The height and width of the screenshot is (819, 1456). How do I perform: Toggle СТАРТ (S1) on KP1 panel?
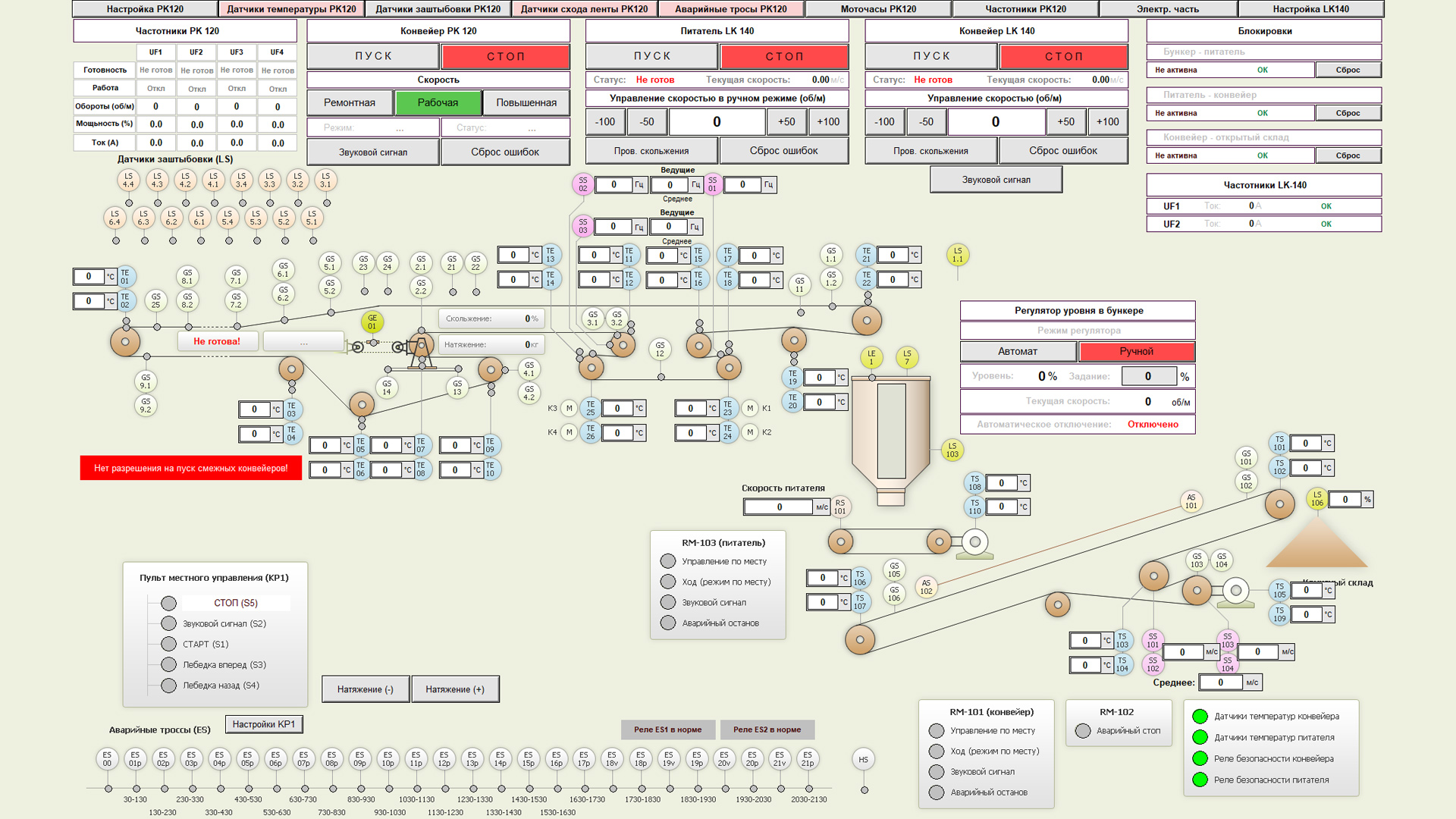pos(169,644)
